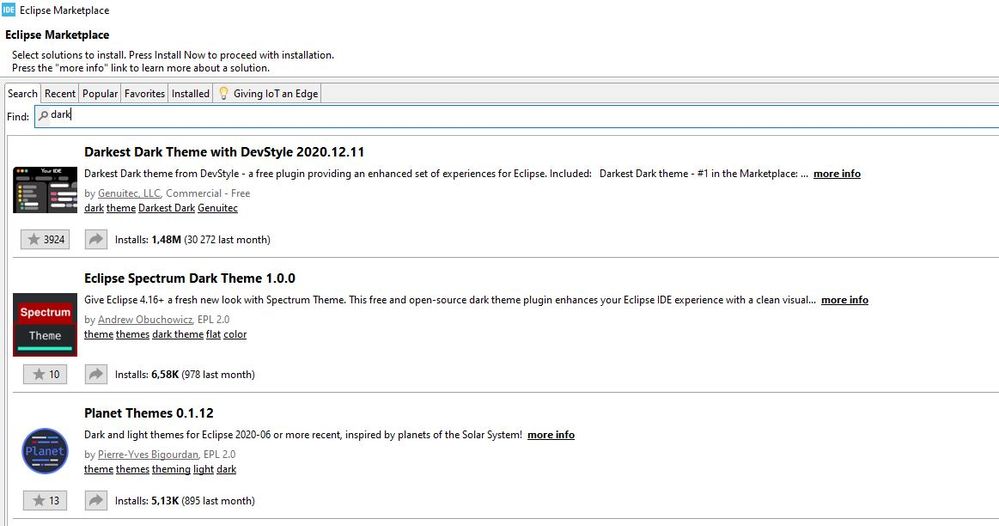This screenshot has height=526, width=999.
Task: Open more info for Eclipse Spectrum Dark Theme
Action: pyautogui.click(x=844, y=300)
